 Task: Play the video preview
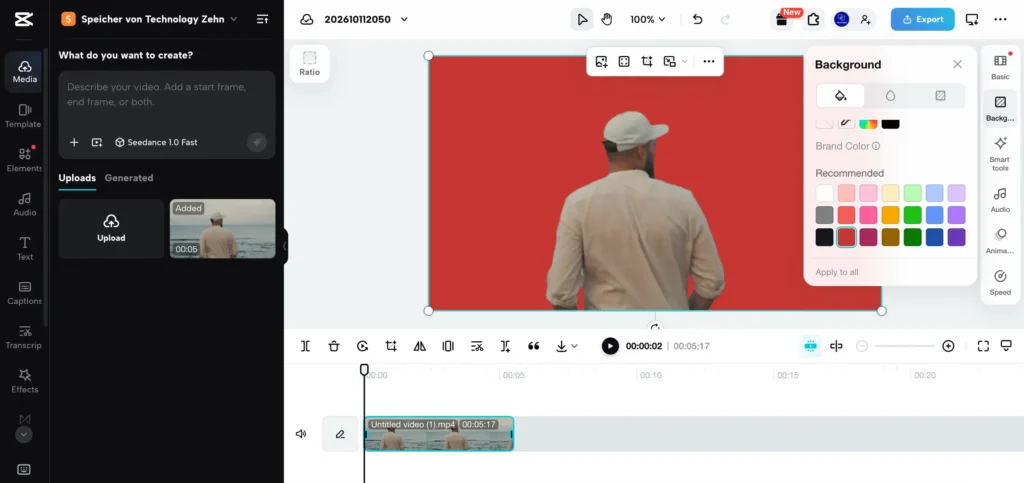(610, 346)
